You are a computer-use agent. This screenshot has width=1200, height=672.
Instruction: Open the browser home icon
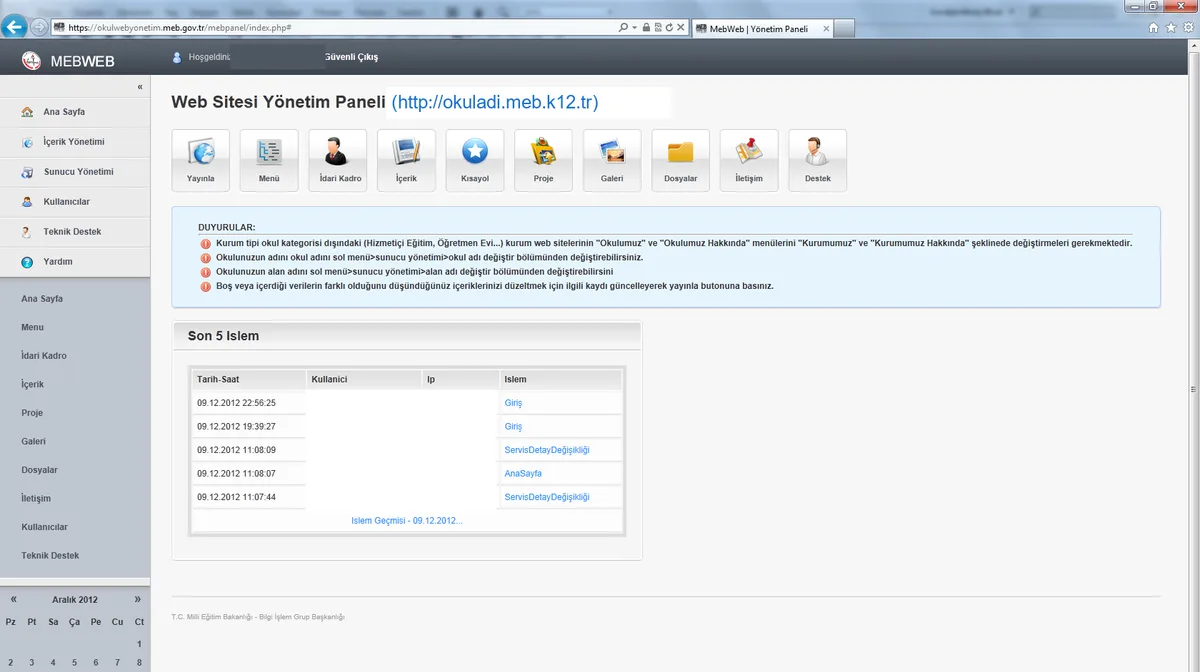1155,28
